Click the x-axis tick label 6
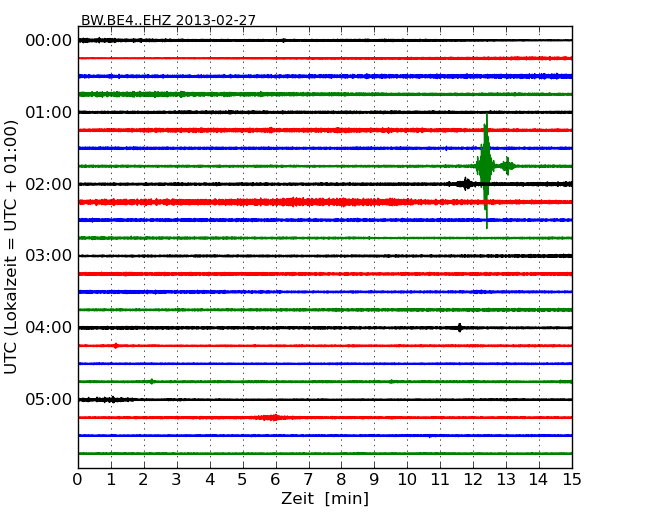Image resolution: width=650 pixels, height=520 pixels. click(275, 480)
